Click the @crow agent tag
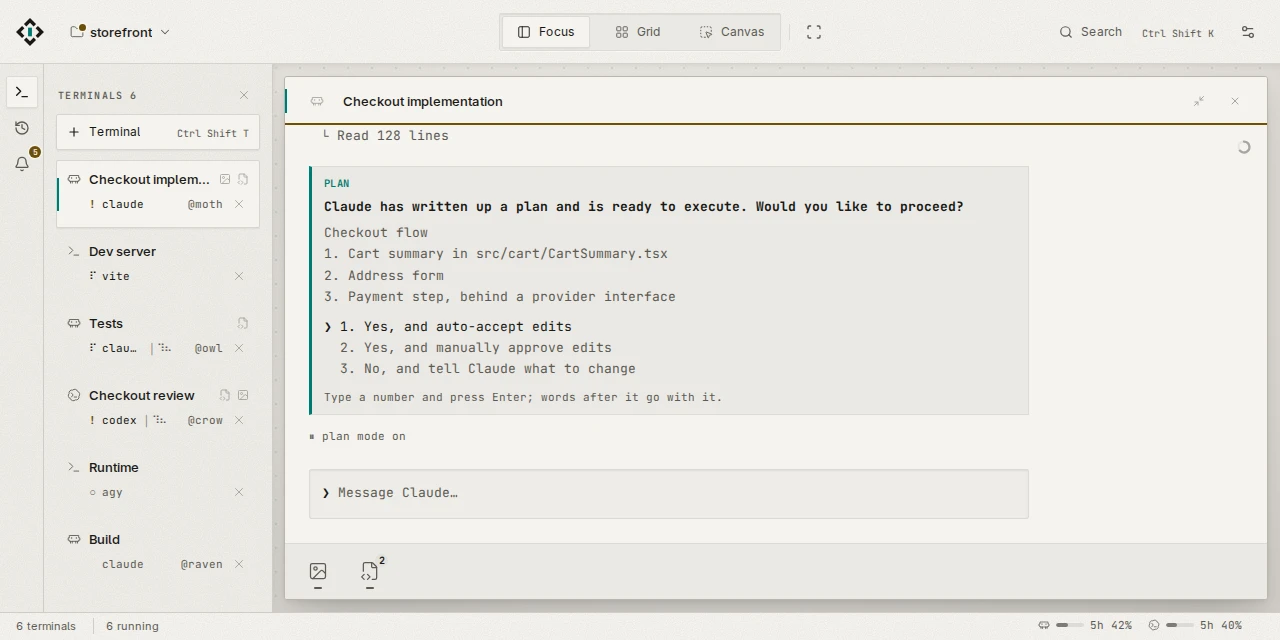The width and height of the screenshot is (1280, 640). click(205, 420)
